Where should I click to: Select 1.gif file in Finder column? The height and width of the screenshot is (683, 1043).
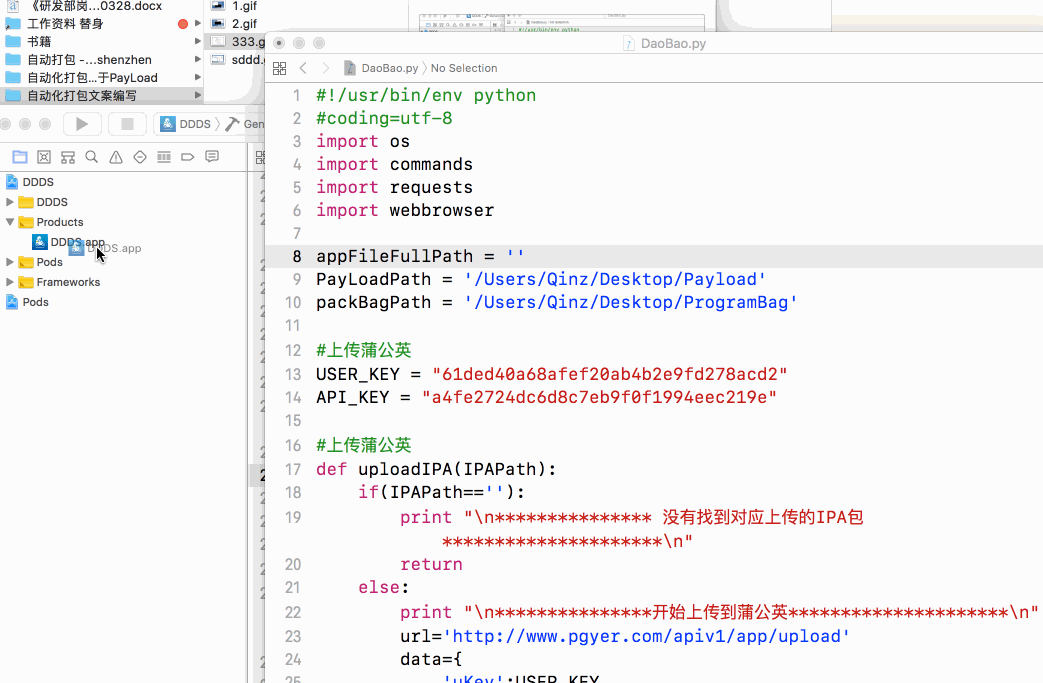pos(234,6)
